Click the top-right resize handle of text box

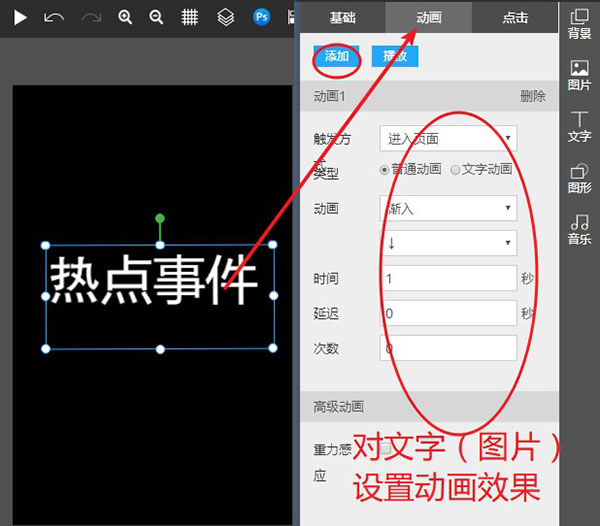[273, 244]
